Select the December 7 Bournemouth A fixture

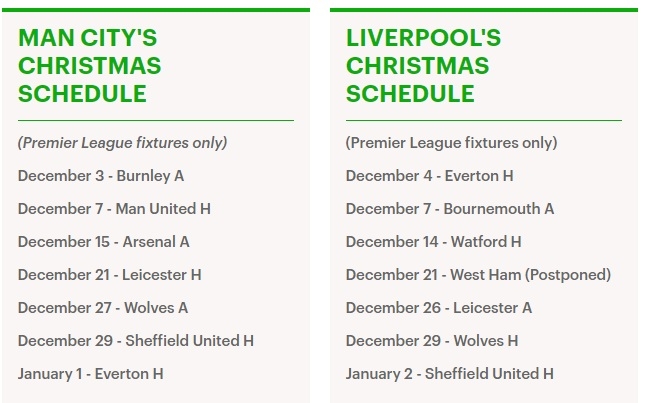(450, 209)
